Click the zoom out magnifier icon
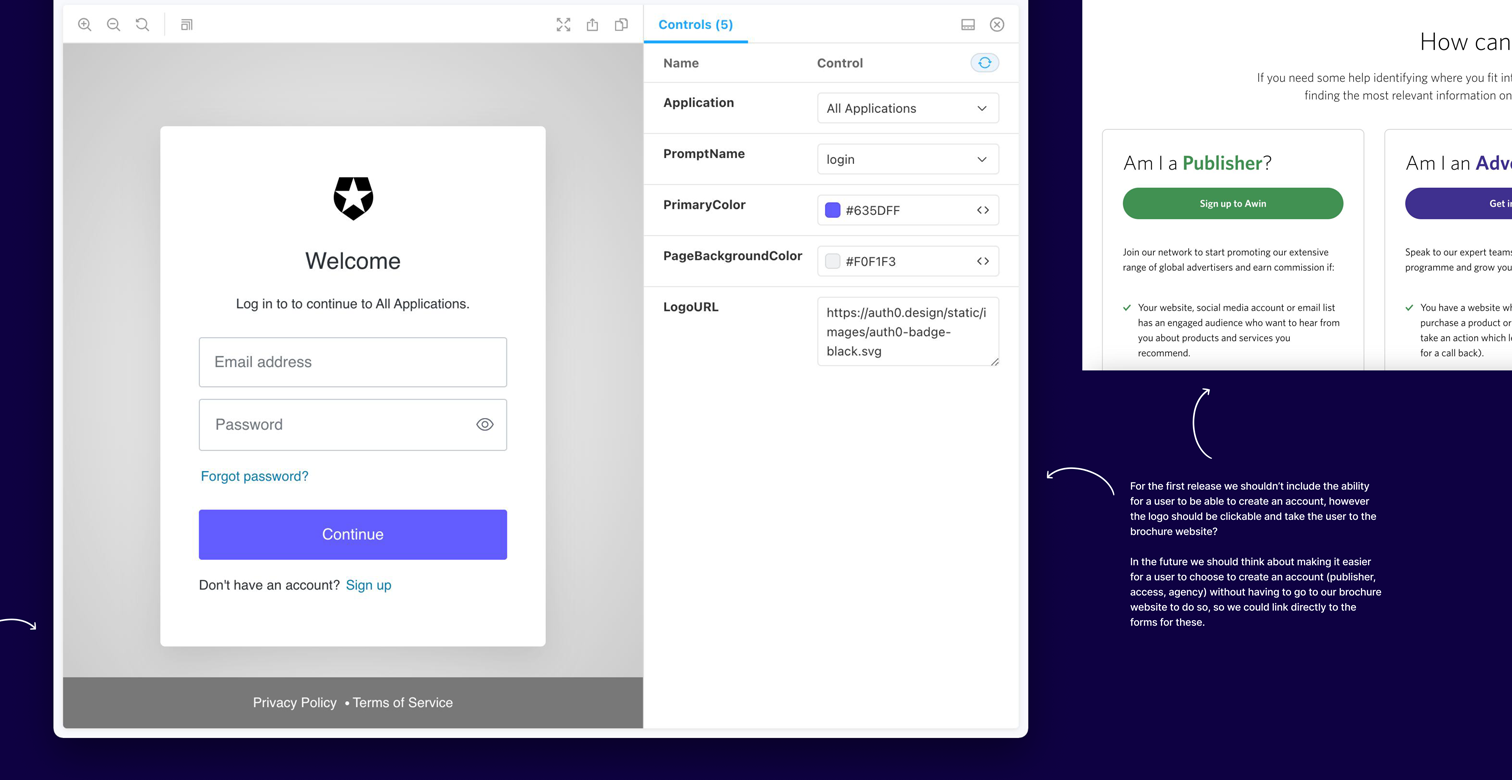 click(x=114, y=25)
